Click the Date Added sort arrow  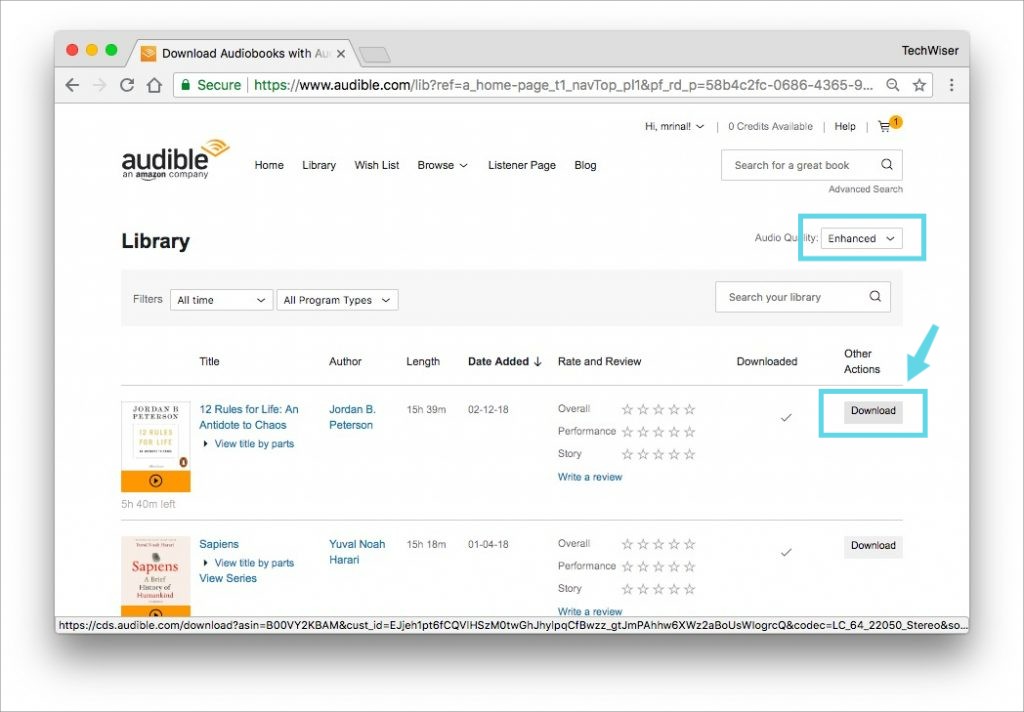[x=537, y=361]
